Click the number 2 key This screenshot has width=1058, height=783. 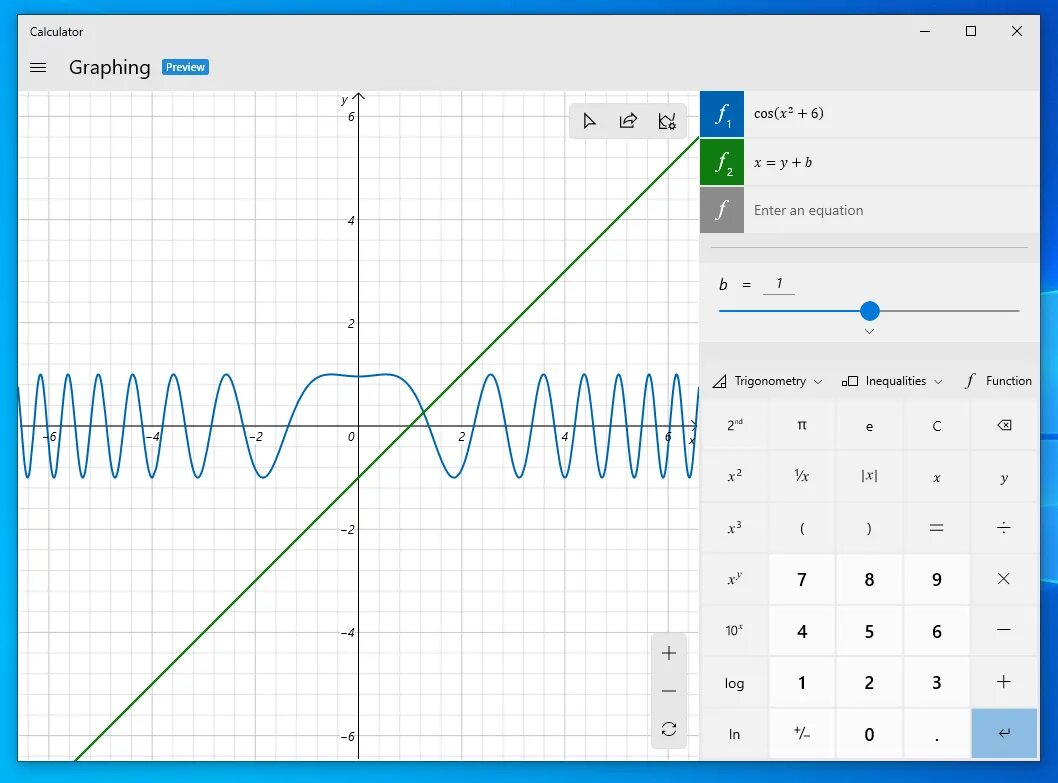tap(869, 682)
